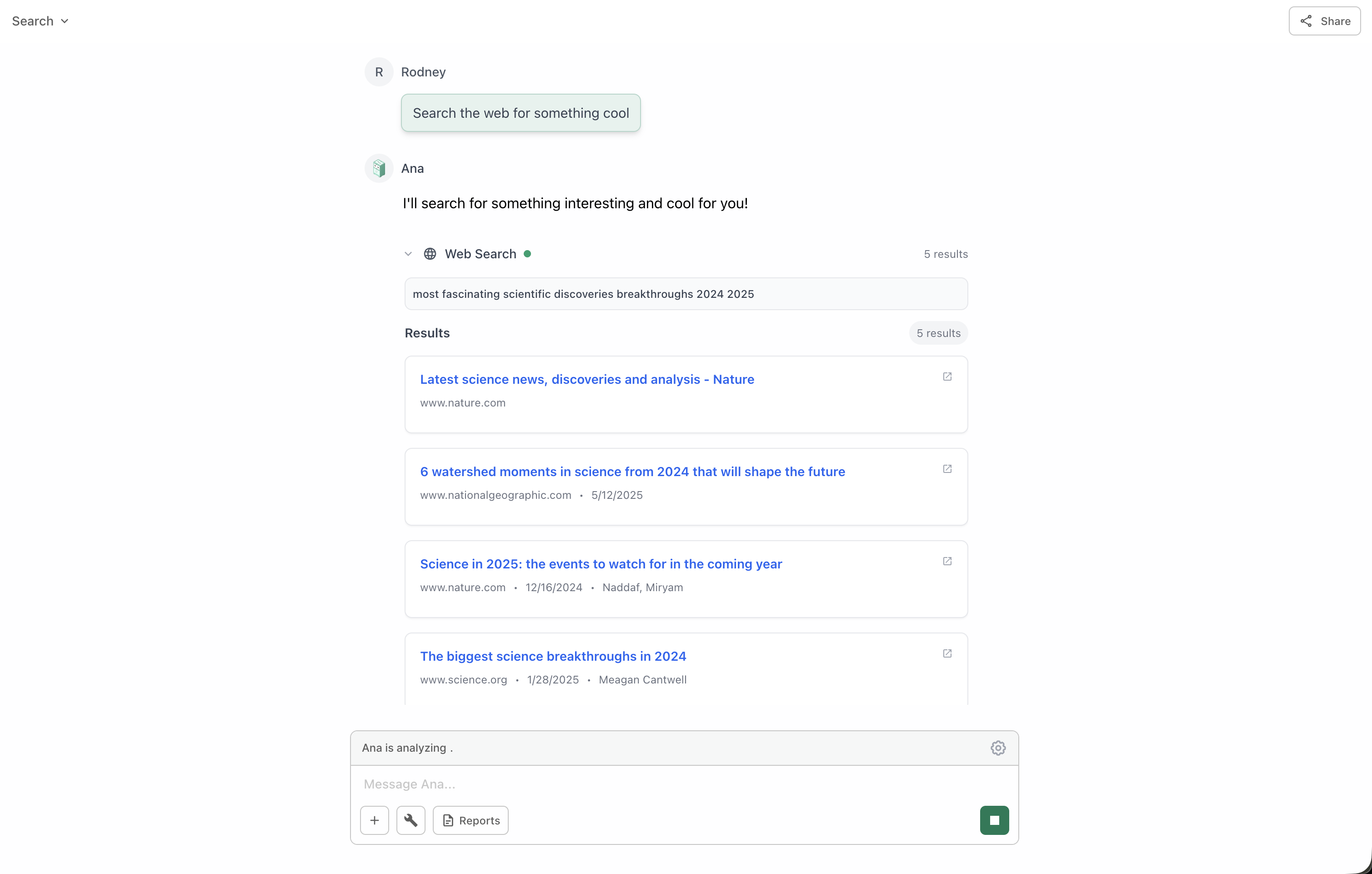Screen dimensions: 1372x874
Task: Stop Ana's response with the green stop button
Action: [994, 820]
